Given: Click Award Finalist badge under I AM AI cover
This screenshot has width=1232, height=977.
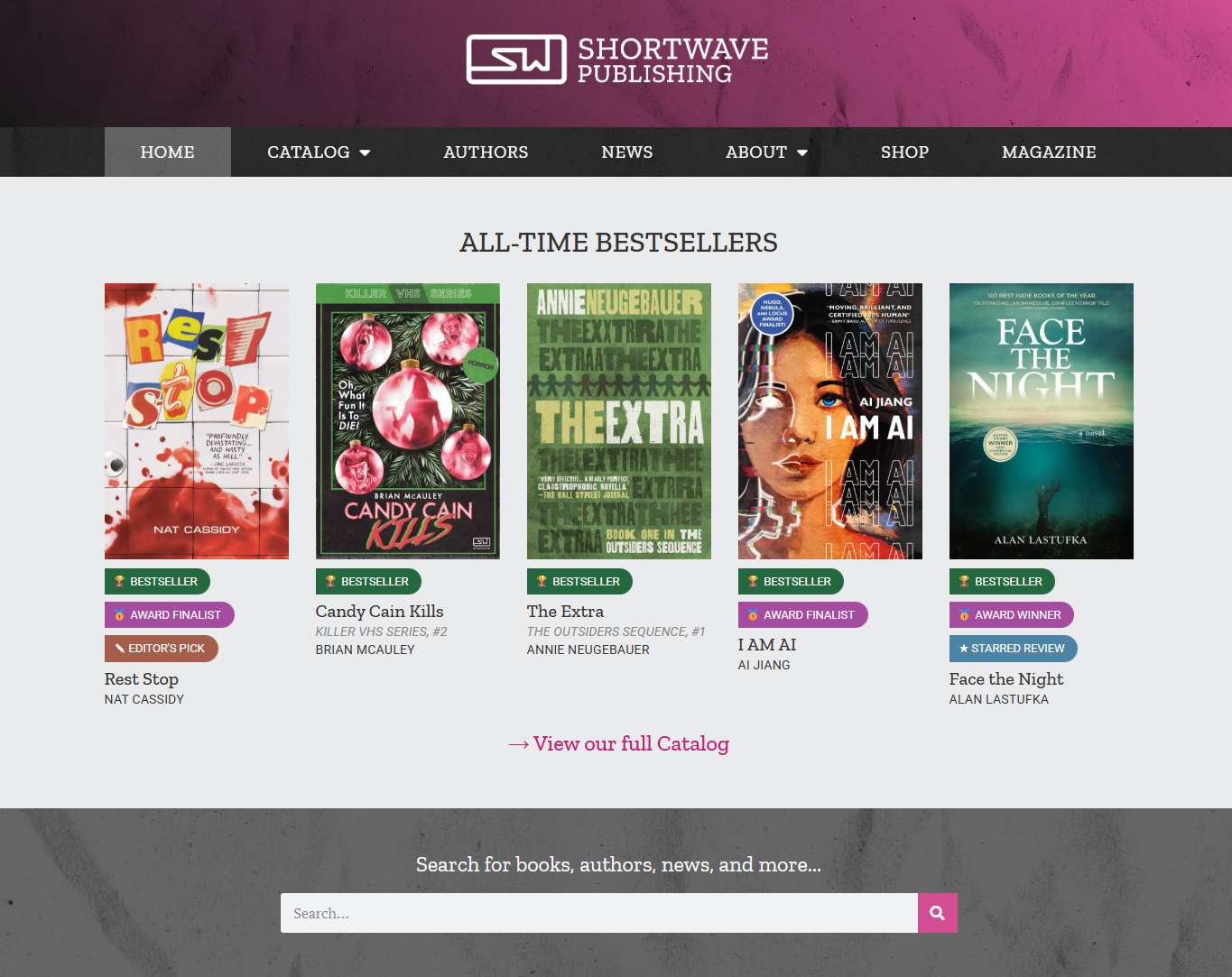Looking at the screenshot, I should coord(802,615).
